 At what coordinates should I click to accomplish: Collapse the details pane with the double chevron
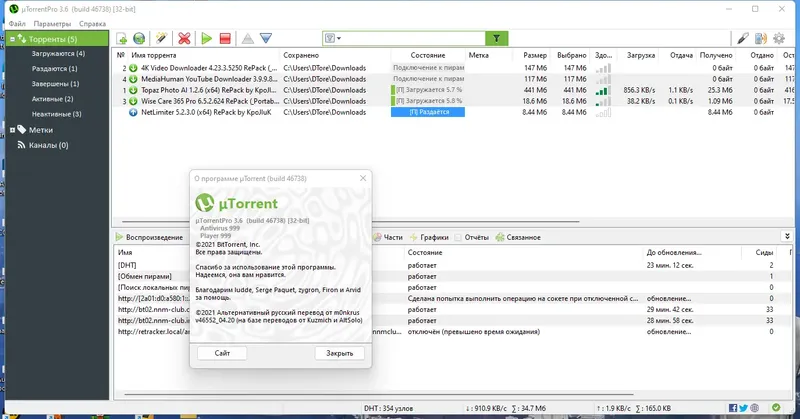pyautogui.click(x=787, y=236)
